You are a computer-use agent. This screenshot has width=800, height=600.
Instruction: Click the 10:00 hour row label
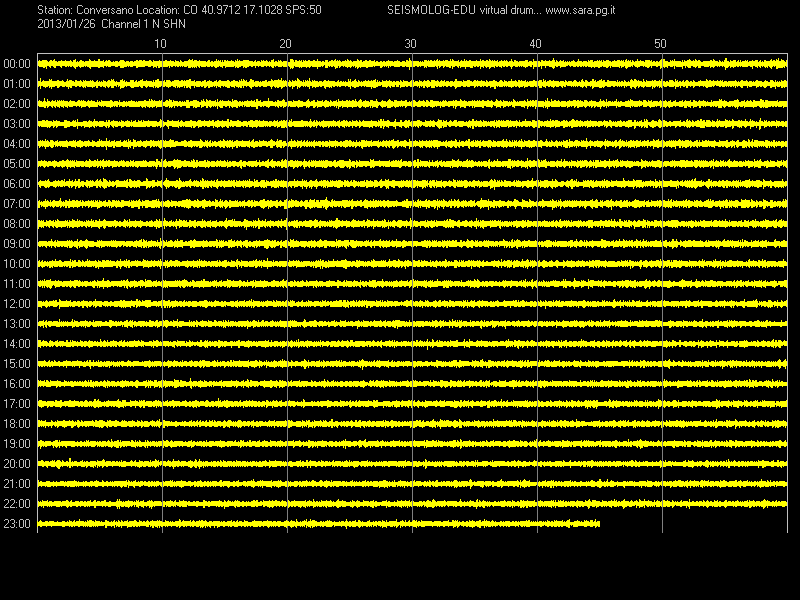pyautogui.click(x=17, y=264)
